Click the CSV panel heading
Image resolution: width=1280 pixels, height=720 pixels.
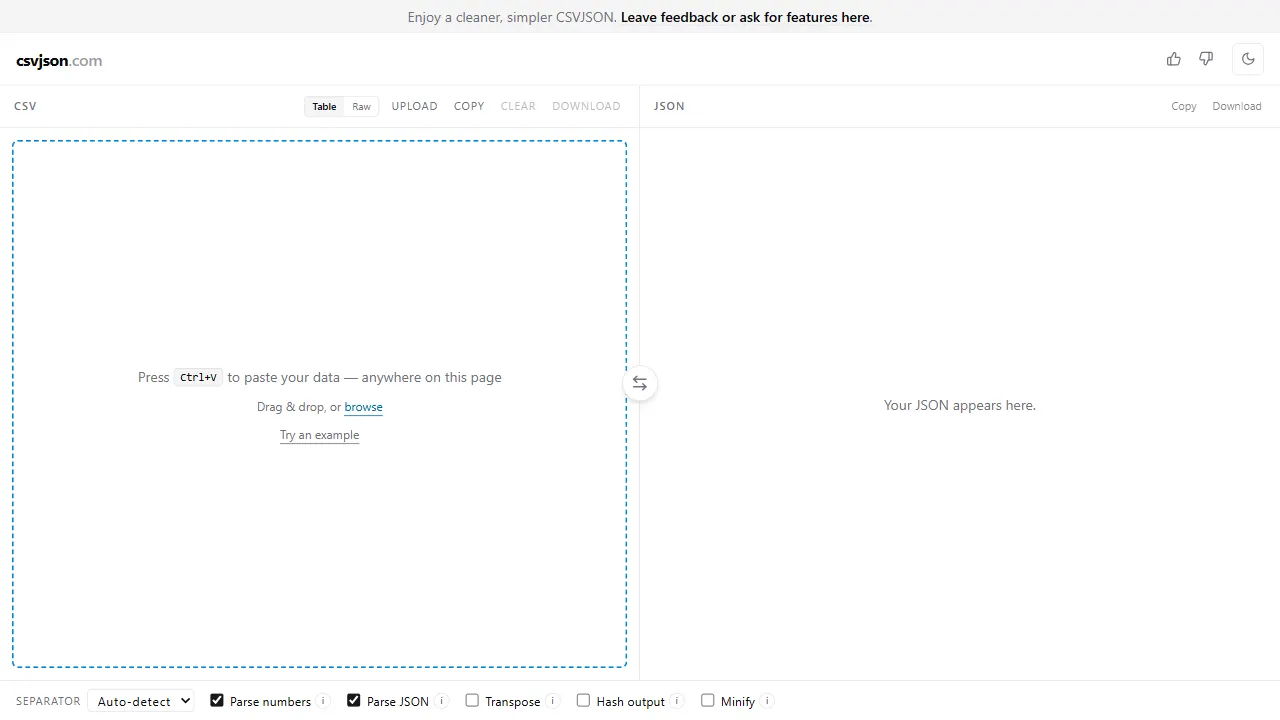pos(25,106)
